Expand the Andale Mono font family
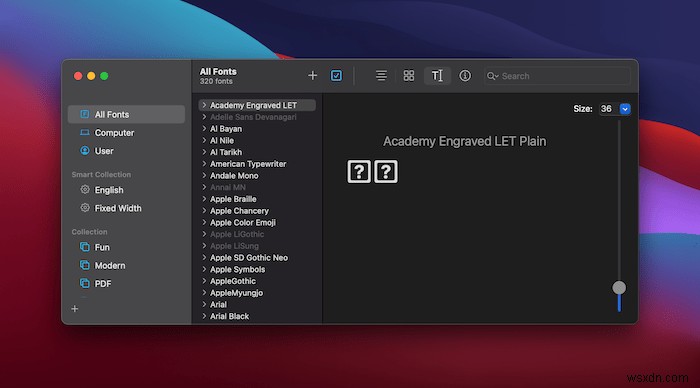Image resolution: width=700 pixels, height=388 pixels. [x=204, y=175]
